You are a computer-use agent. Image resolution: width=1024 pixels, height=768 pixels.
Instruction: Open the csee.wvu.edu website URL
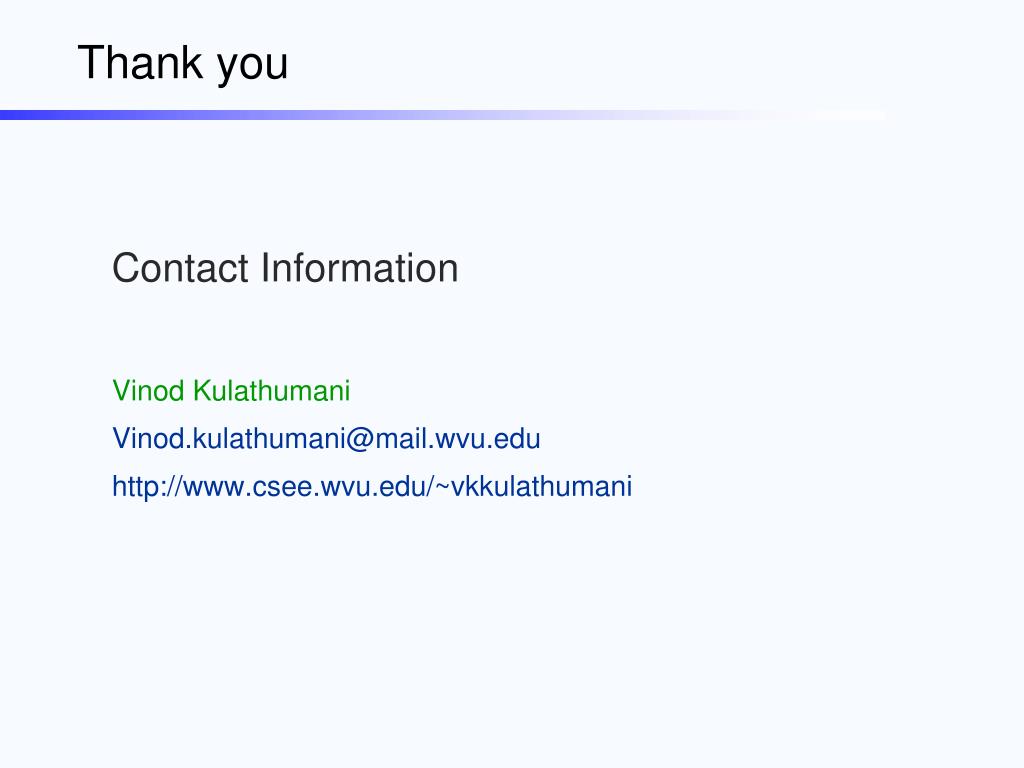tap(372, 487)
